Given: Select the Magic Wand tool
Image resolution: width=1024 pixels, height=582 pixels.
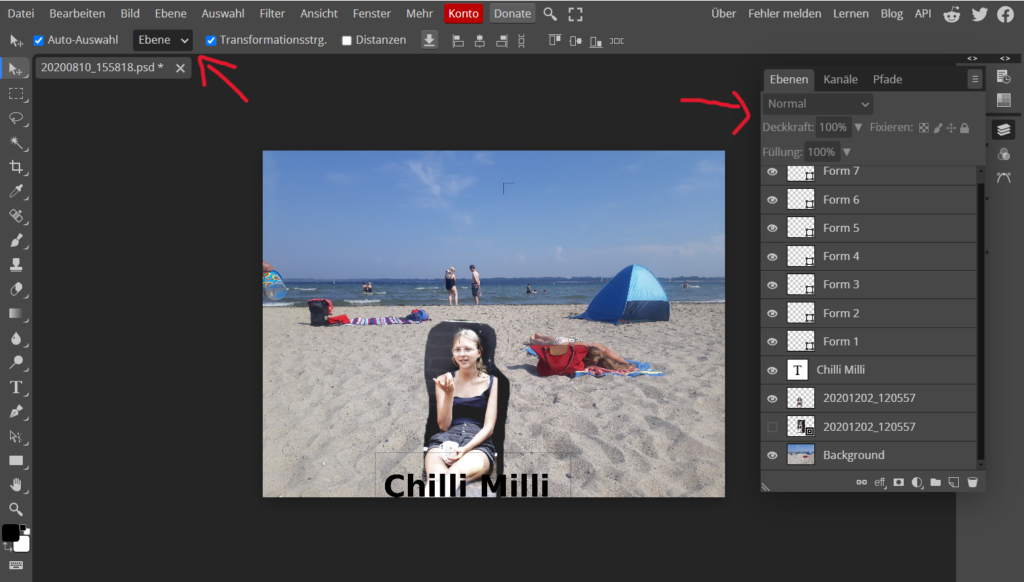Looking at the screenshot, I should tap(16, 143).
